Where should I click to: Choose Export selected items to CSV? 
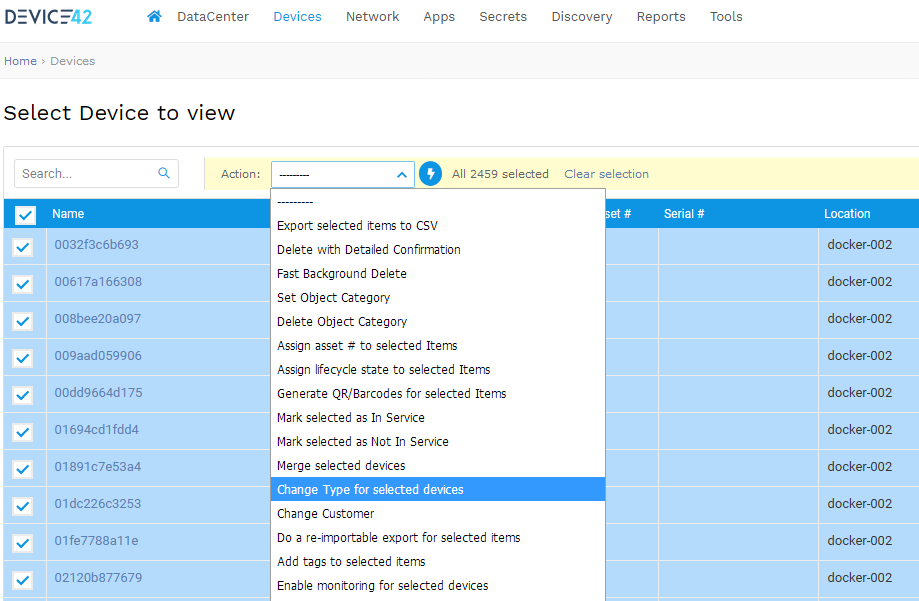click(x=357, y=226)
